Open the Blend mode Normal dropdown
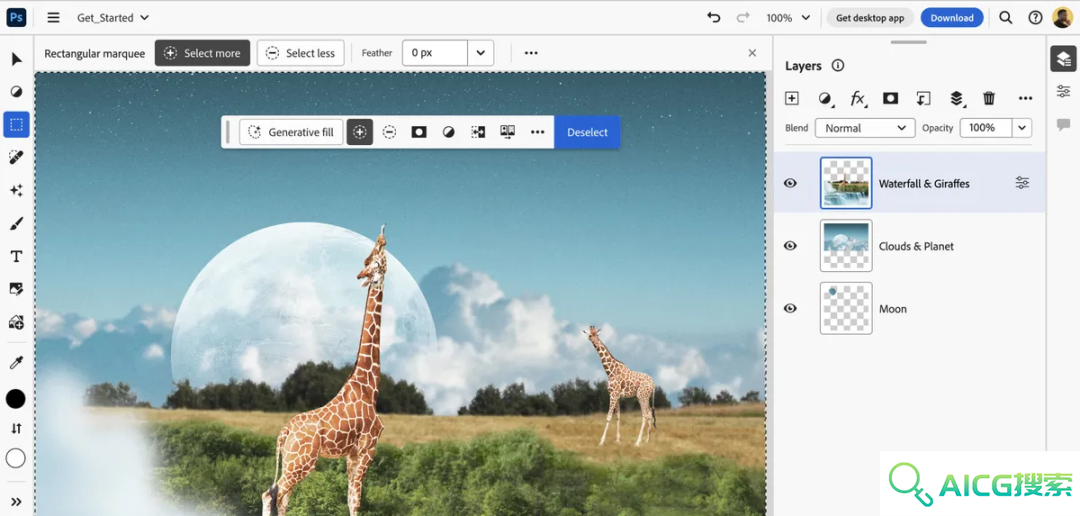This screenshot has width=1080, height=516. point(865,128)
